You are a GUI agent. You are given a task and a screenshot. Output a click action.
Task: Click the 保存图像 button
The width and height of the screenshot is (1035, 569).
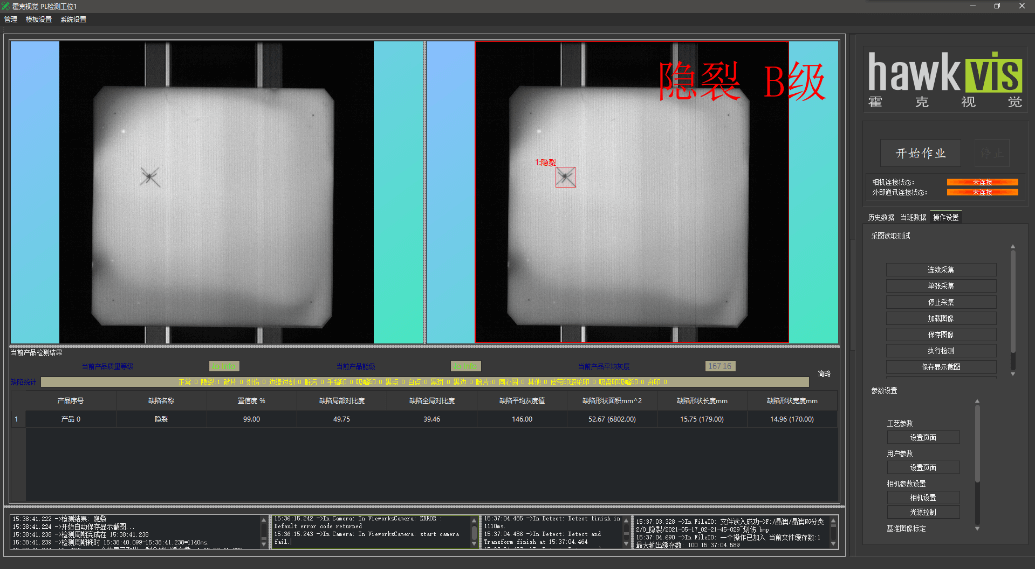(941, 334)
